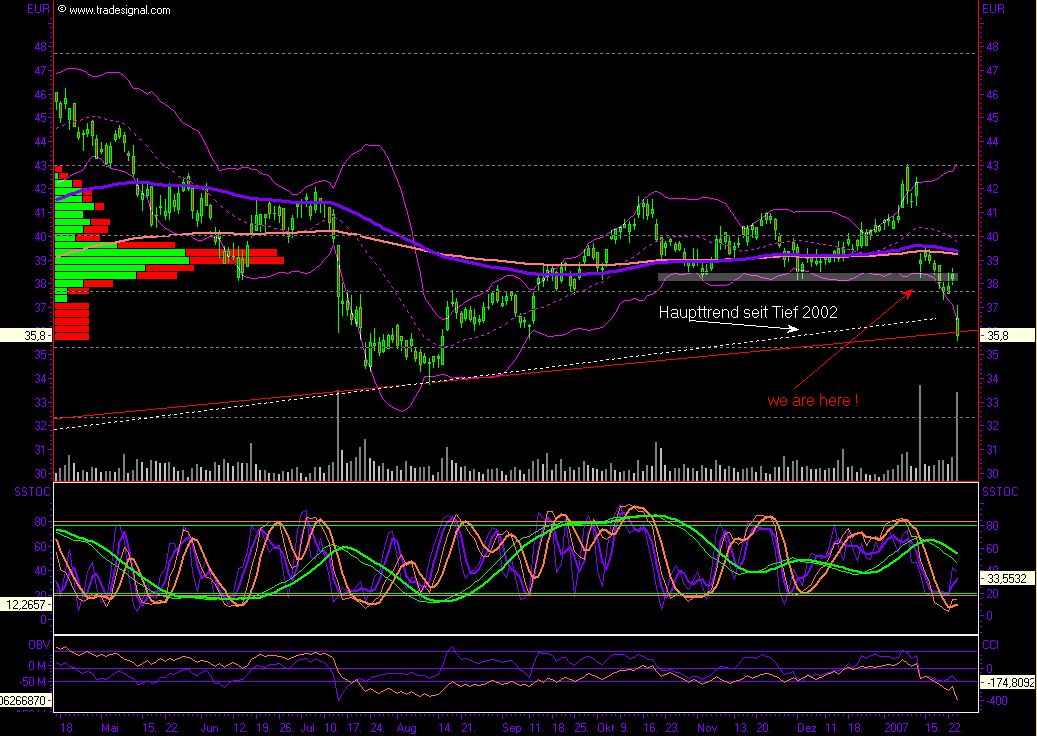The image size is (1037, 736).
Task: Click the gray support zone rectangle near 38
Action: [x=807, y=276]
